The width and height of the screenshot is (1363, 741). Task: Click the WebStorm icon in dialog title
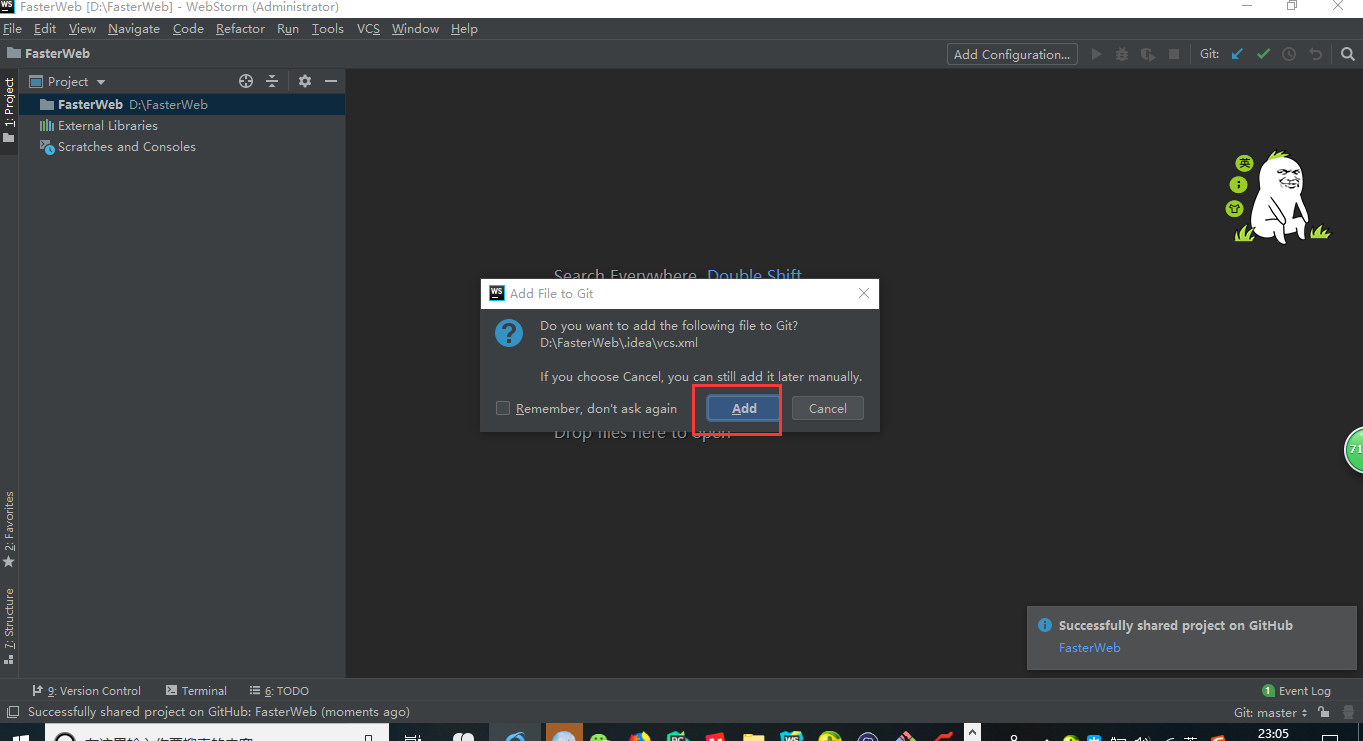click(496, 293)
